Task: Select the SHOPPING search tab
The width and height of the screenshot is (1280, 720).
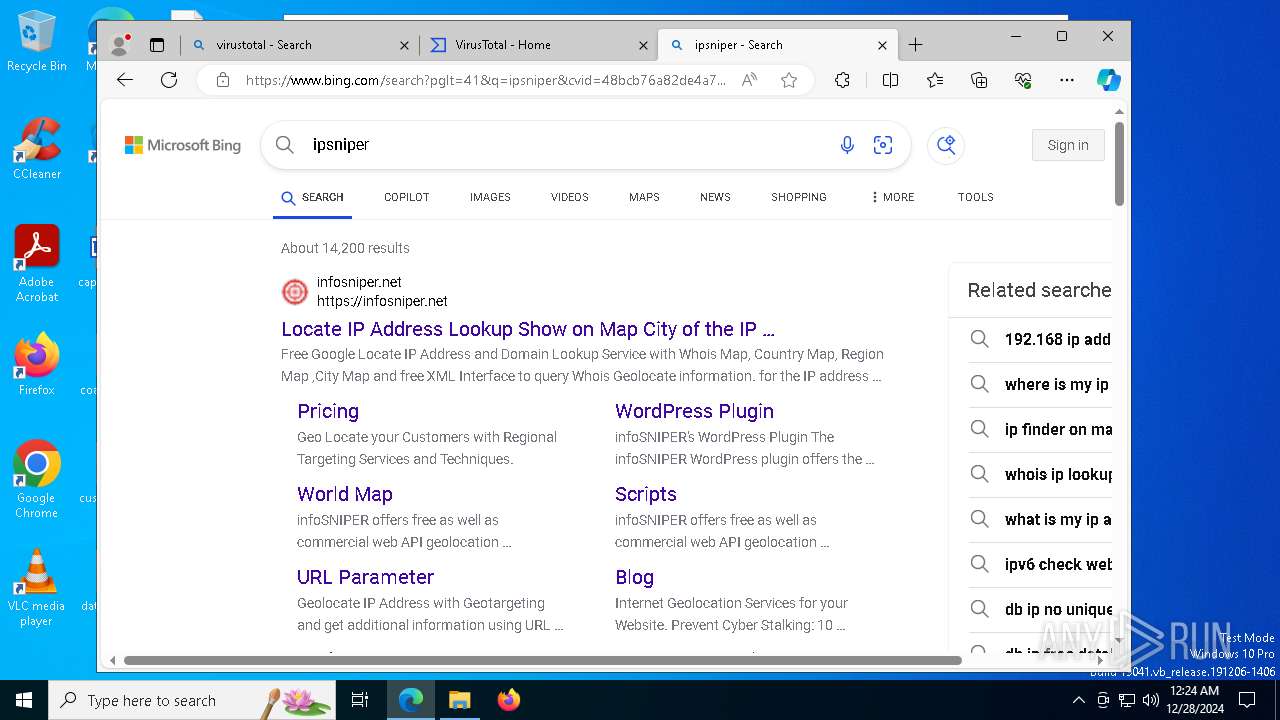Action: pos(798,197)
